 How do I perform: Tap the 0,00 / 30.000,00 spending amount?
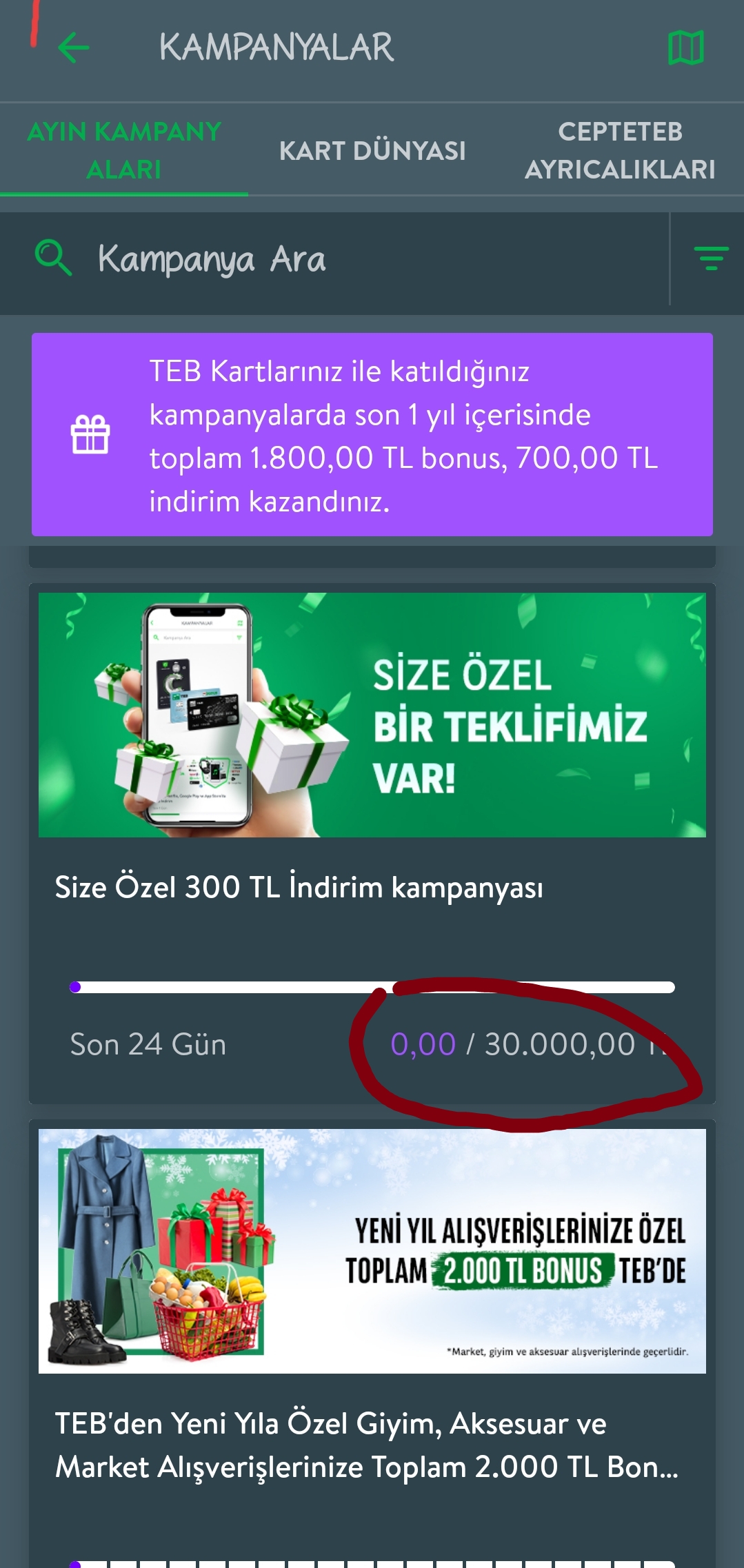point(531,1044)
